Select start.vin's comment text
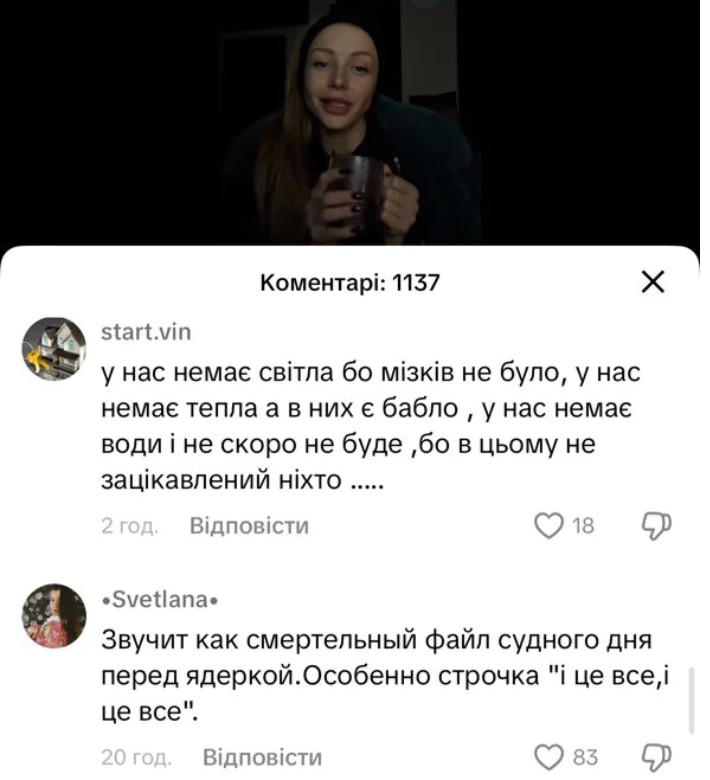The height and width of the screenshot is (780, 710). coord(370,426)
